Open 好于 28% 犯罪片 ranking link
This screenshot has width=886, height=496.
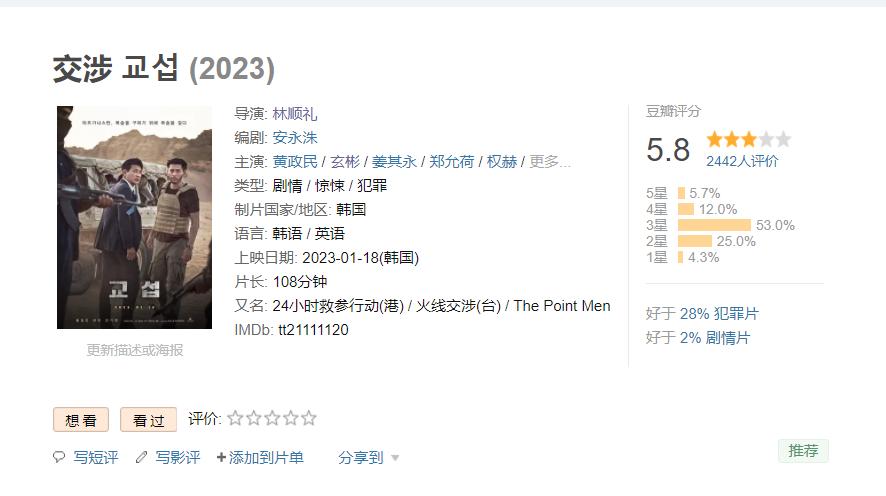coord(719,314)
